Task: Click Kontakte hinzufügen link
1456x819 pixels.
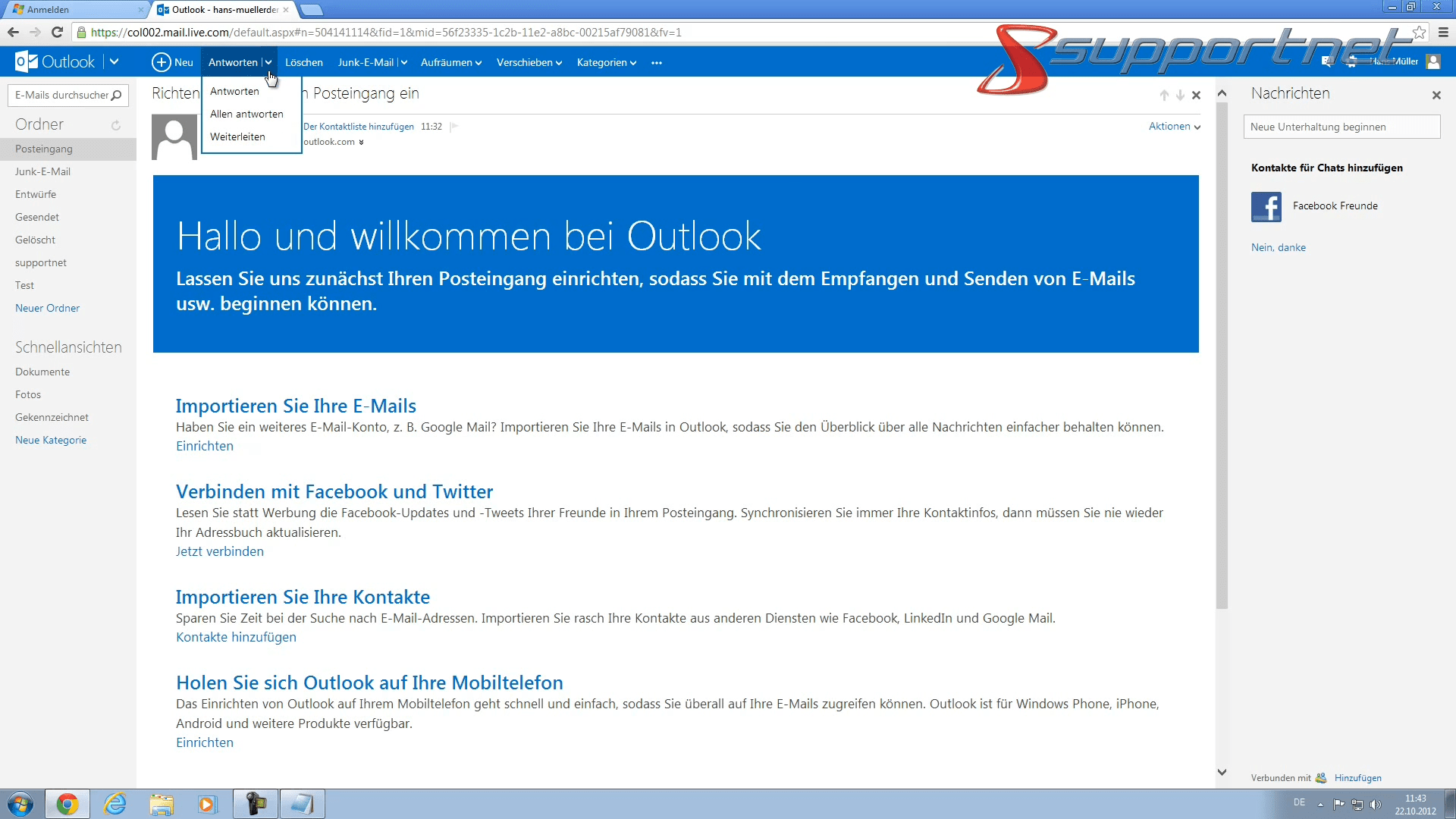Action: (x=236, y=637)
